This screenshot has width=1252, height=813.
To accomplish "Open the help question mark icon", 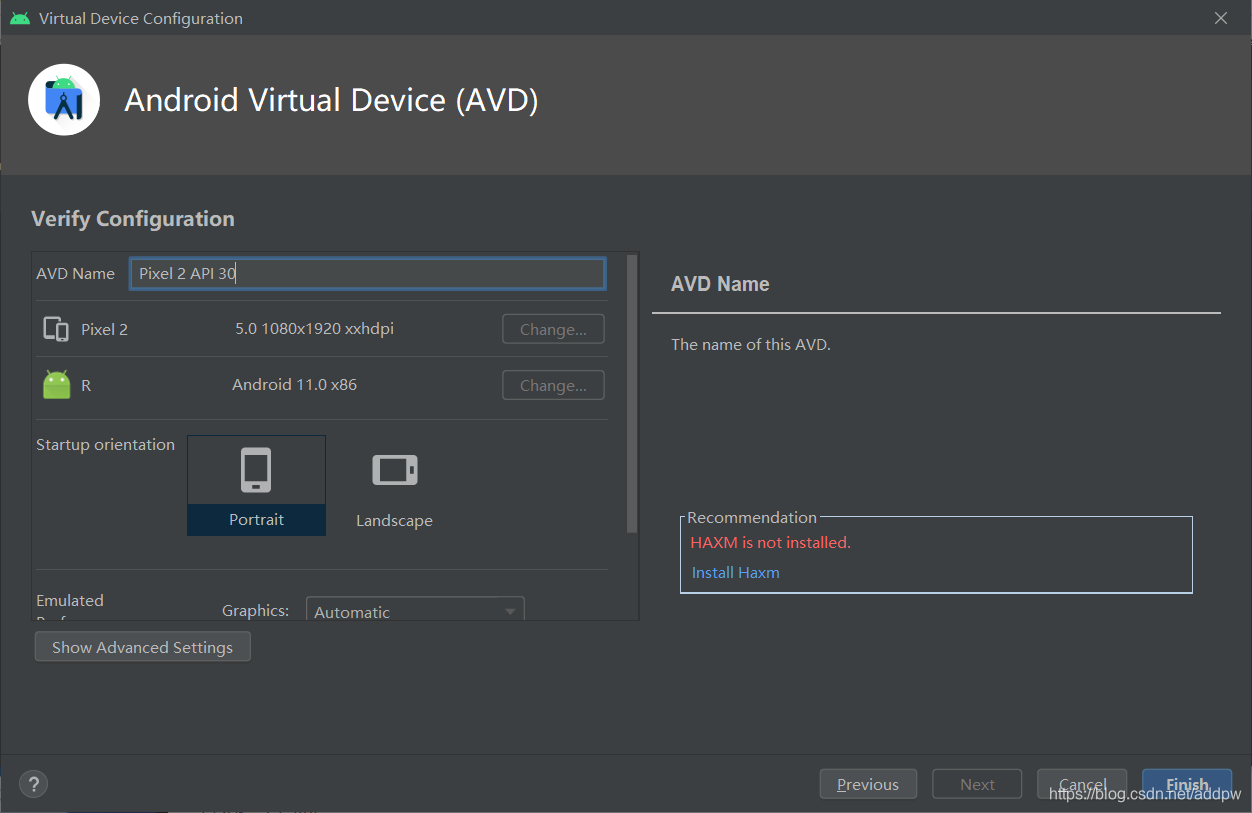I will 34,784.
